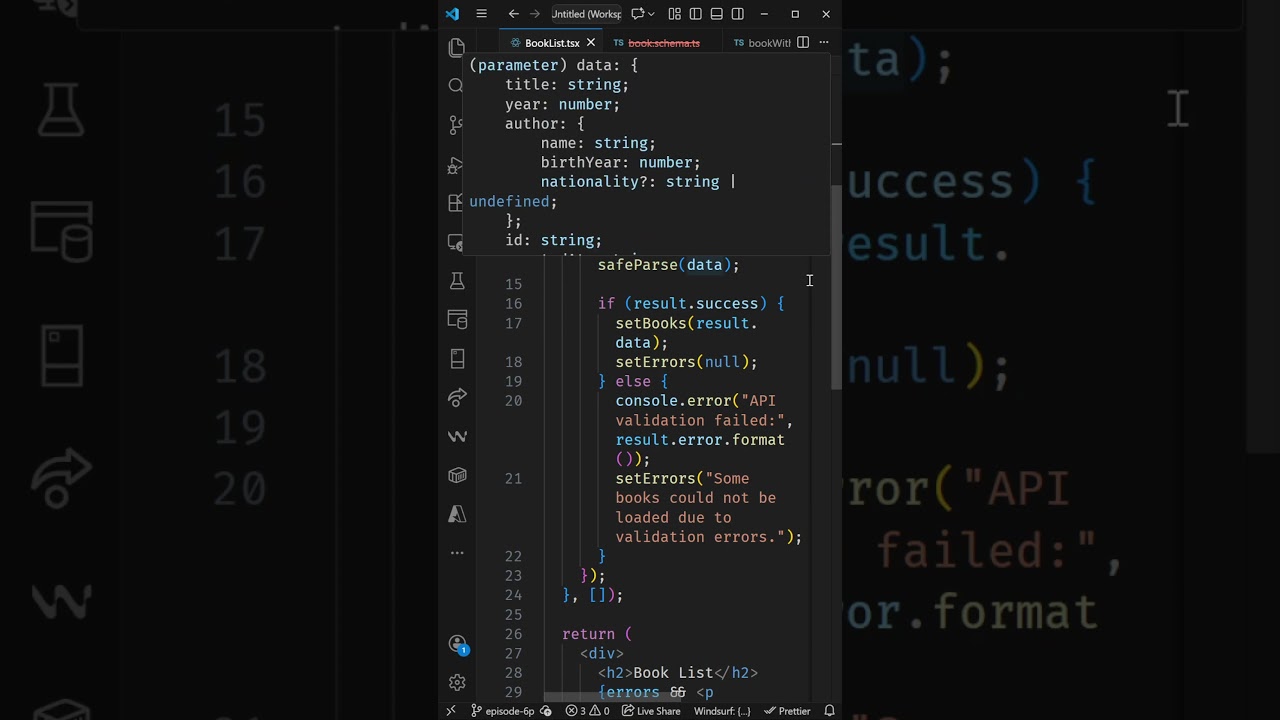Close the BookList.tsx tab
This screenshot has height=720, width=1280.
tap(590, 43)
